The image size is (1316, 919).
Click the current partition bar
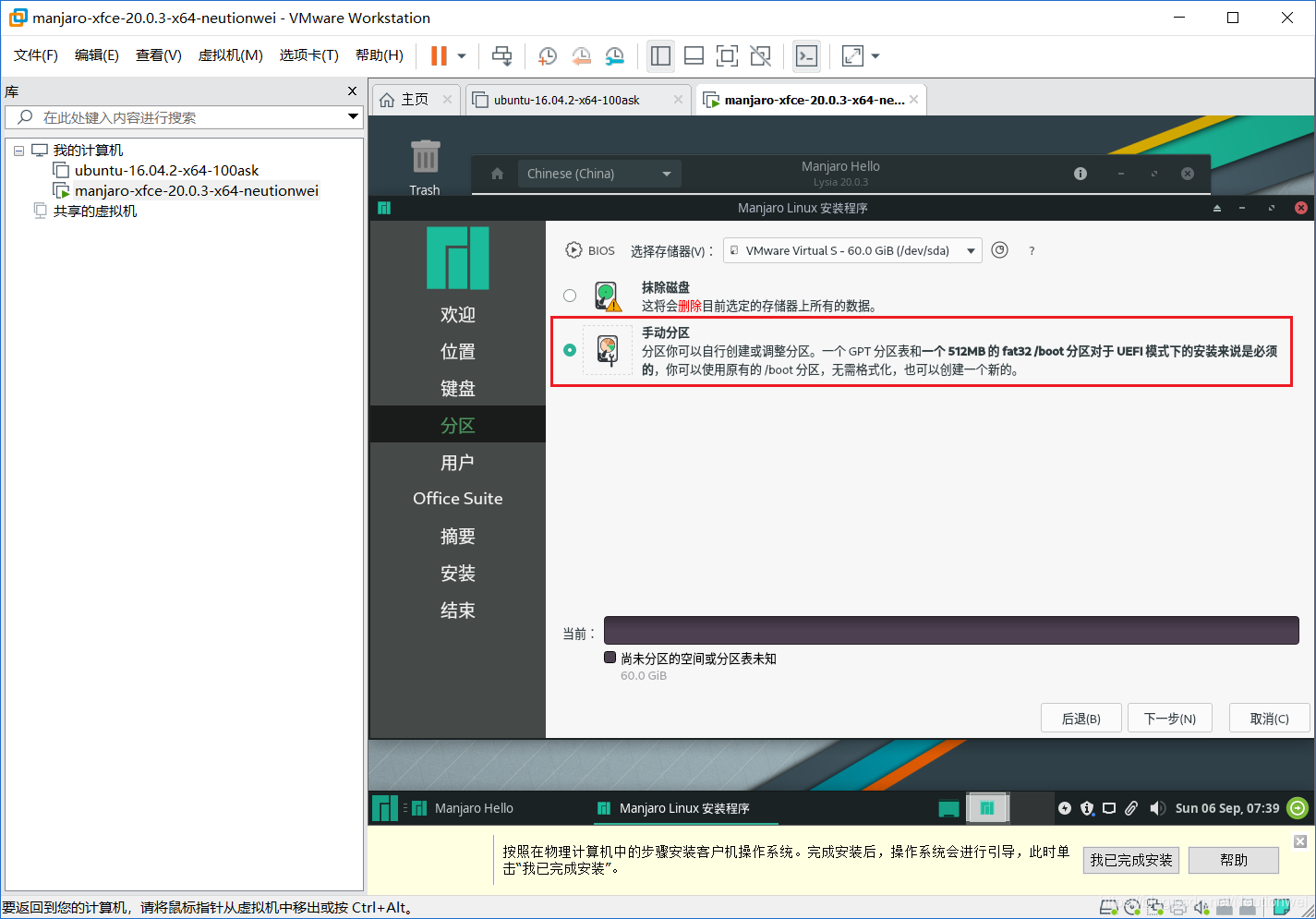tap(952, 631)
